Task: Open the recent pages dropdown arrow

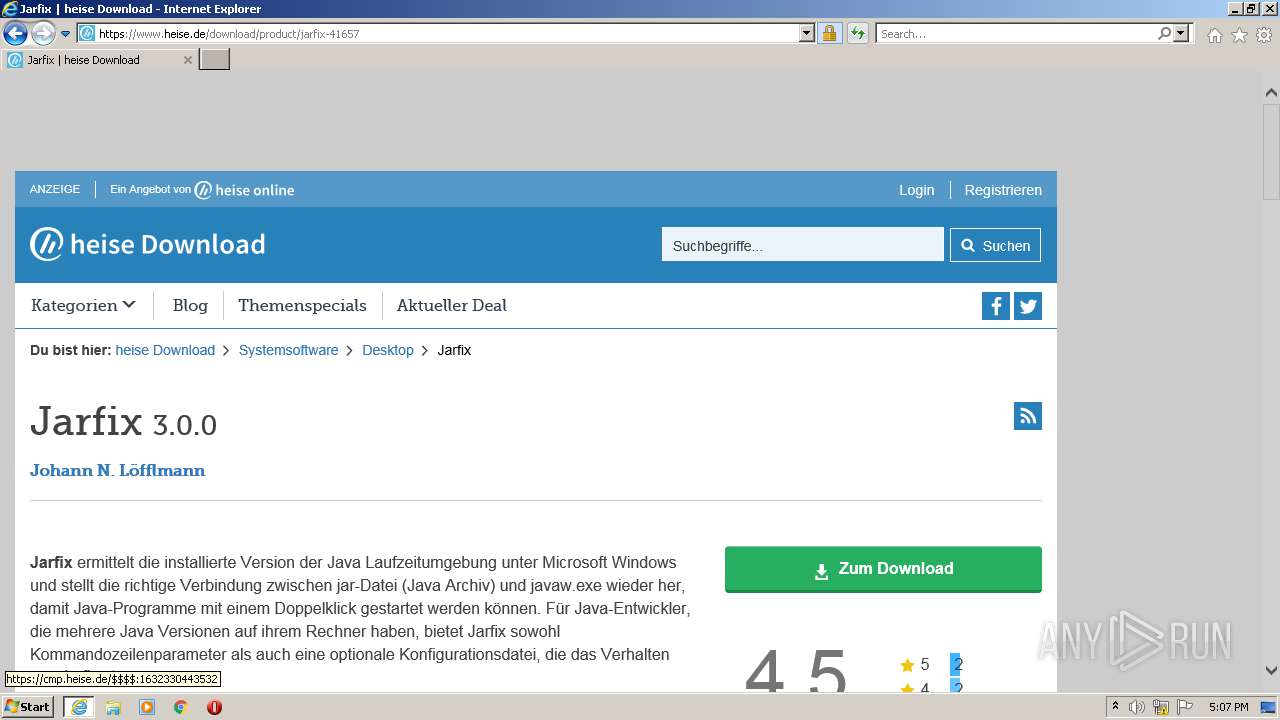Action: 66,34
